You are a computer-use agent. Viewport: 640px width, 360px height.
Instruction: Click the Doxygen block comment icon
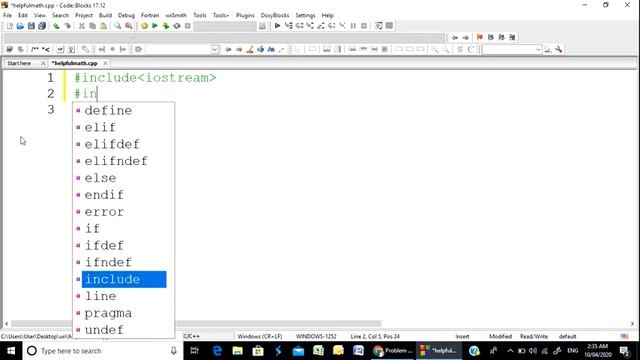pos(34,49)
